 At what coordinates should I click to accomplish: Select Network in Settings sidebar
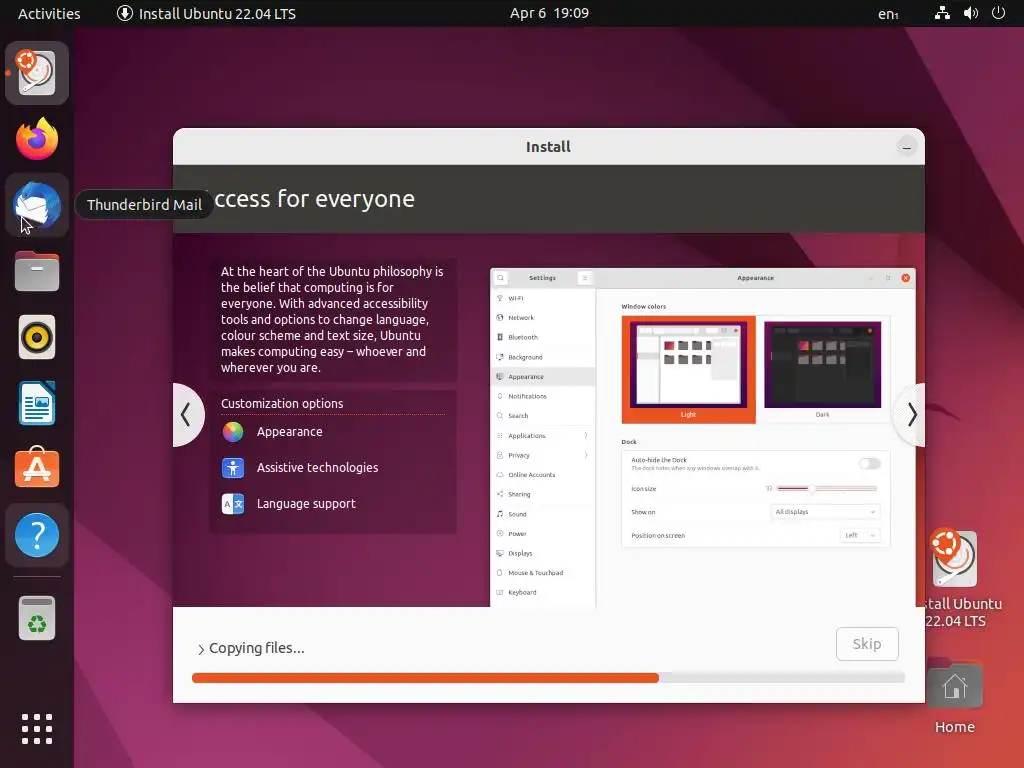coord(543,317)
